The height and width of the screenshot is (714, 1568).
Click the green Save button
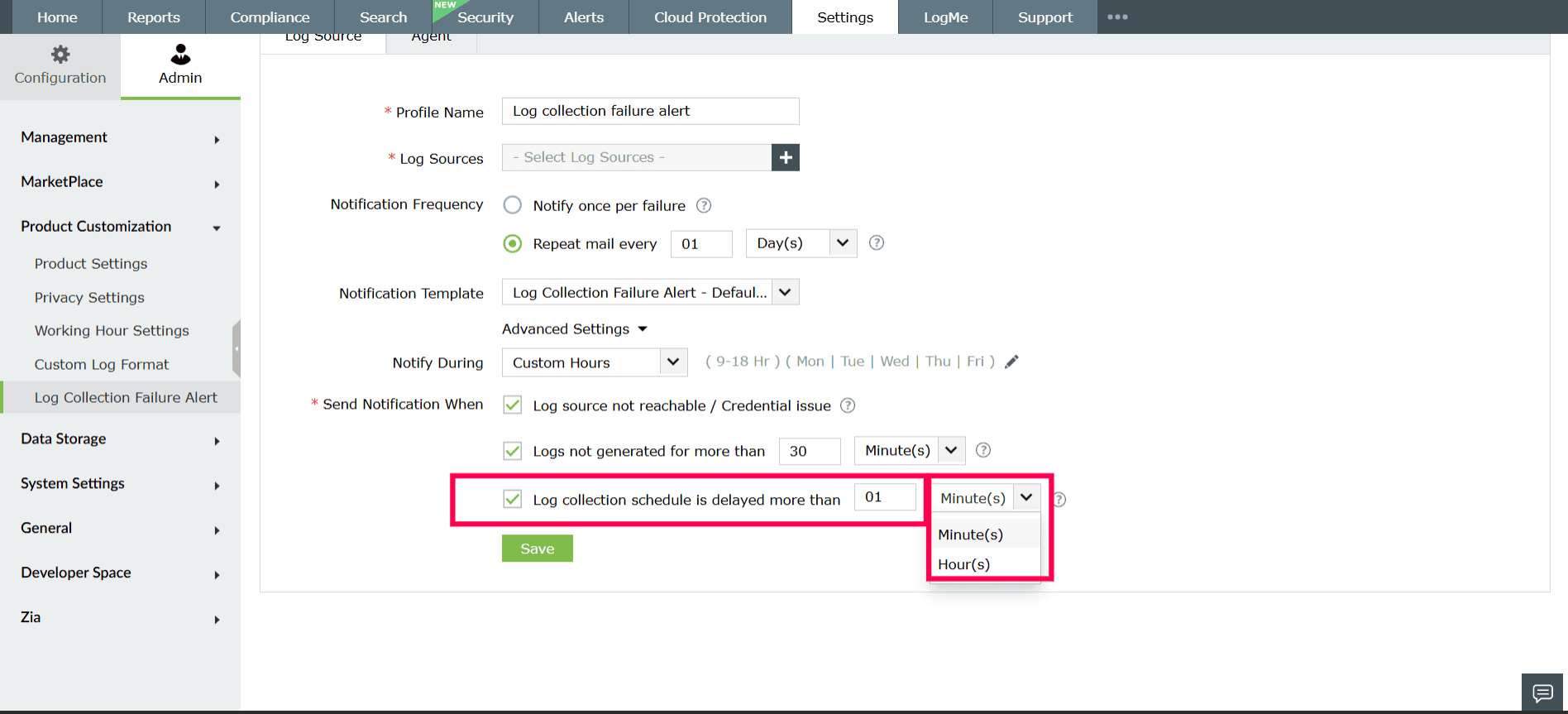pos(538,549)
